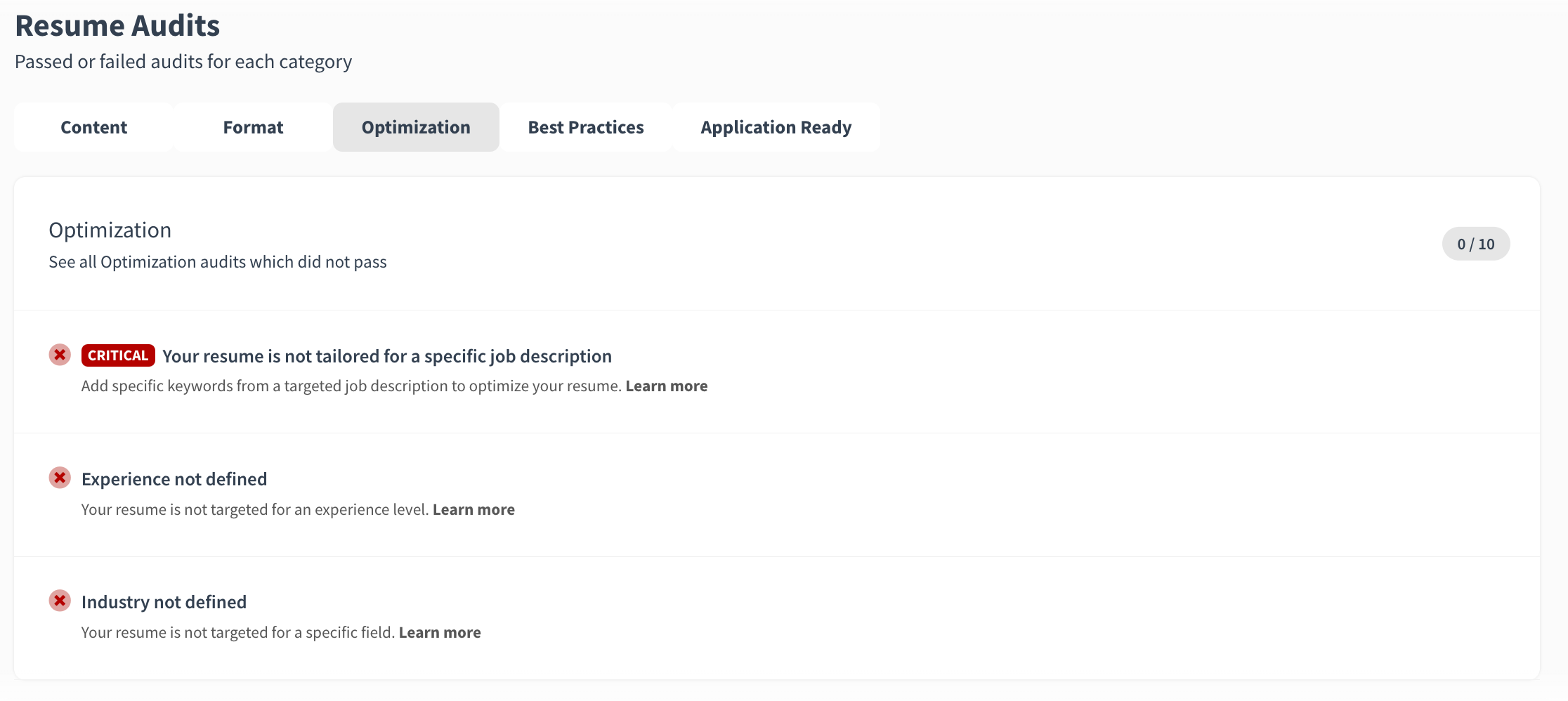Select the 'not tailored for a specific job description' audit title
This screenshot has width=1568, height=701.
(386, 357)
